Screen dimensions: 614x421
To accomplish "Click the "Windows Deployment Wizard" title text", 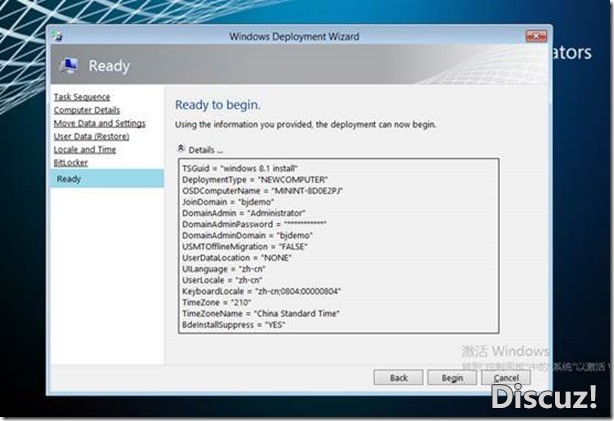I will (x=294, y=36).
